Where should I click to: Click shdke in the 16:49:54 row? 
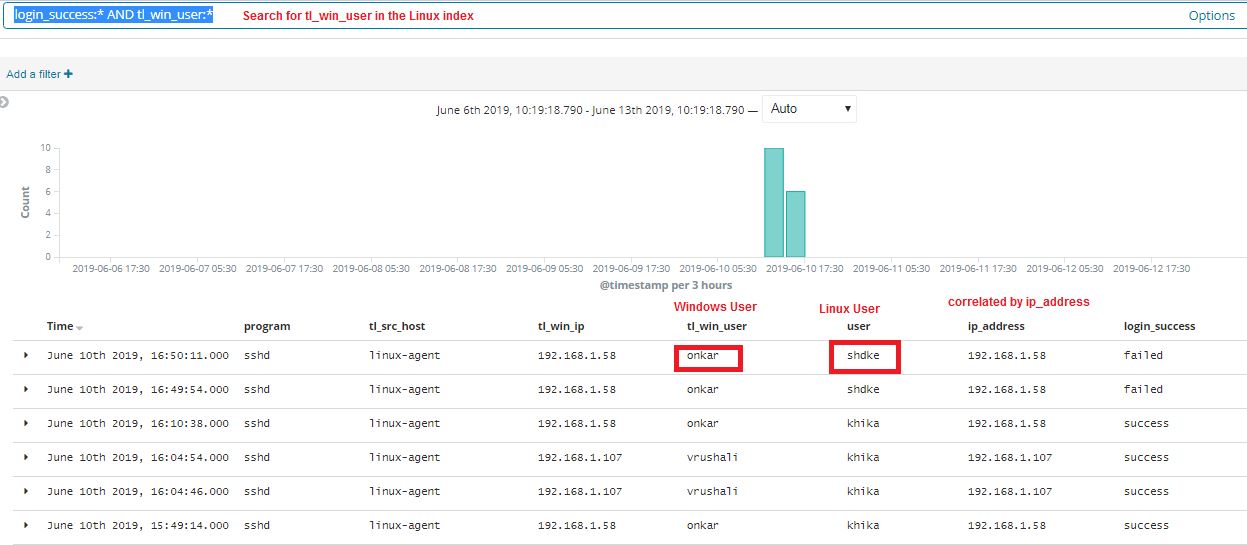tap(863, 390)
